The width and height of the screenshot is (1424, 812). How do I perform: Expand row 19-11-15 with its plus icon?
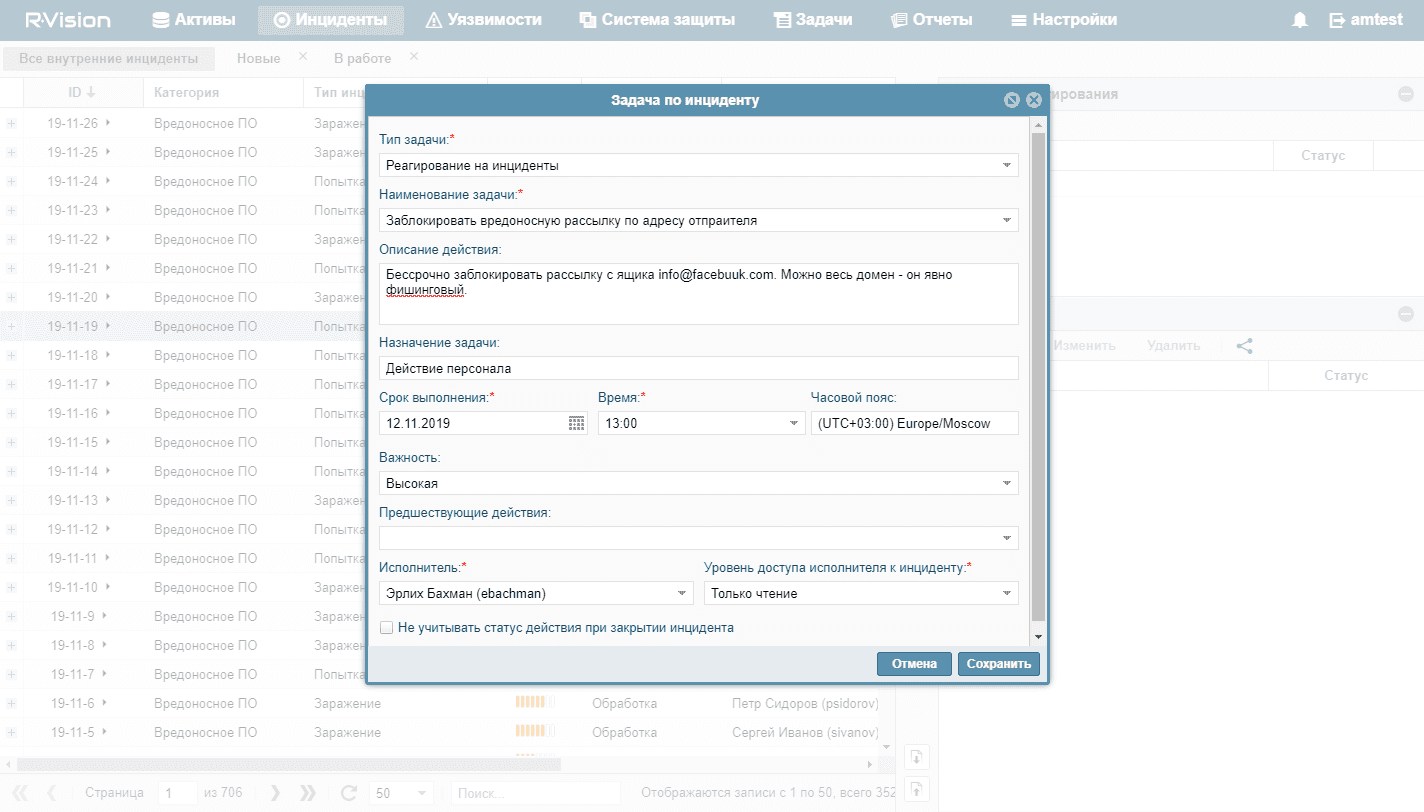click(12, 442)
